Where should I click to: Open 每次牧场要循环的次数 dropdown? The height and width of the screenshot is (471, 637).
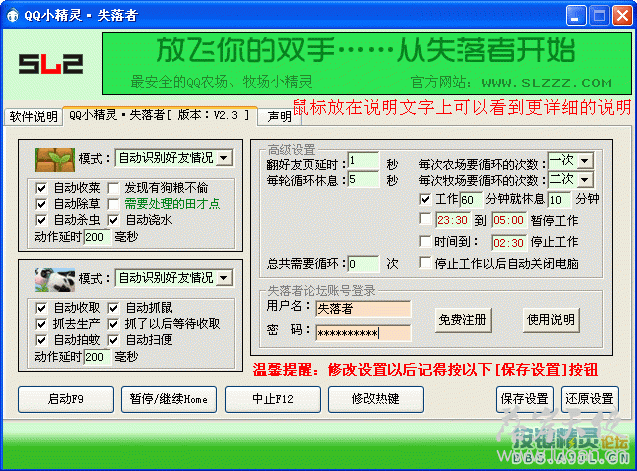click(585, 180)
